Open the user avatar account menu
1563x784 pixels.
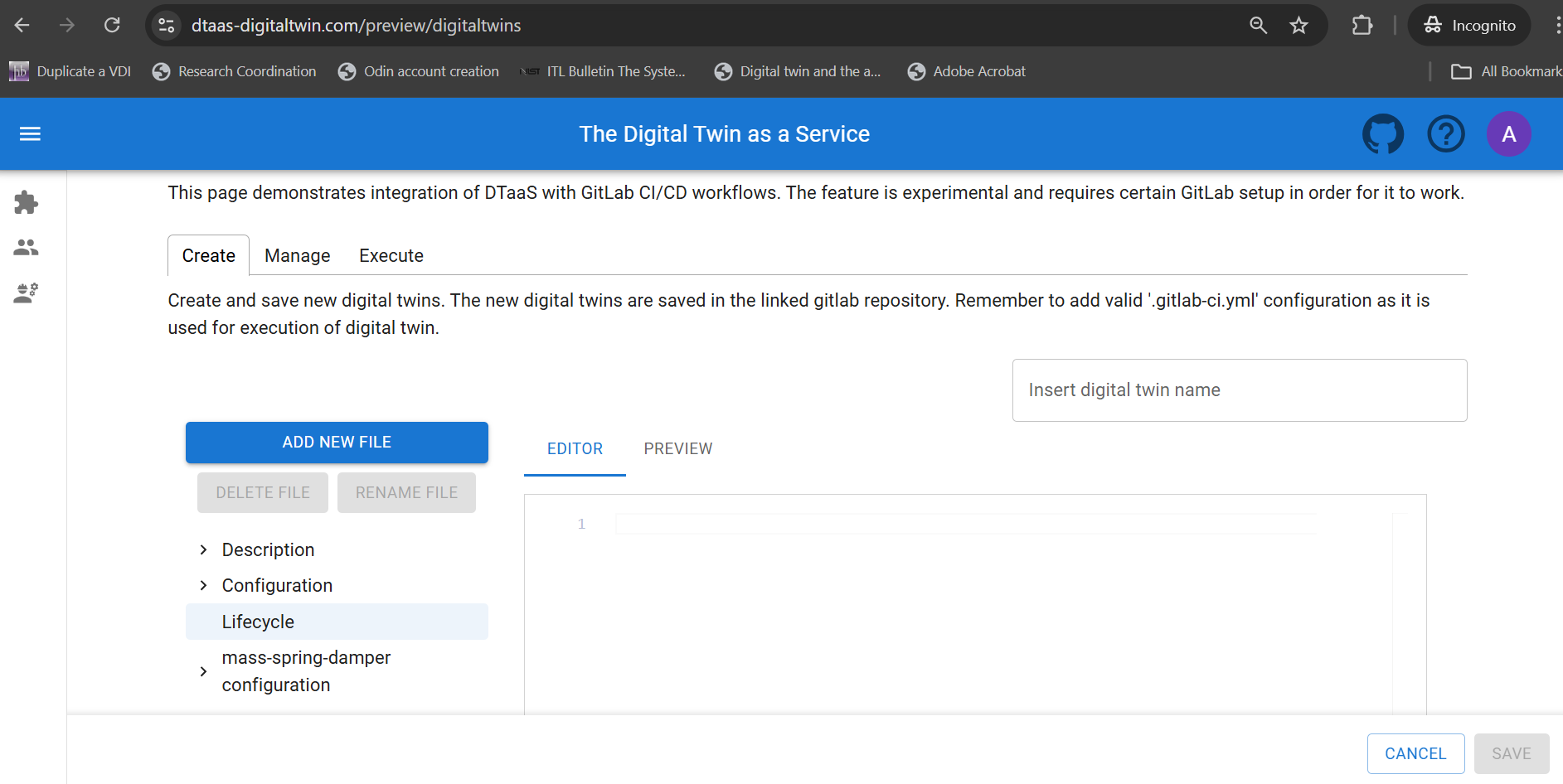[1508, 134]
